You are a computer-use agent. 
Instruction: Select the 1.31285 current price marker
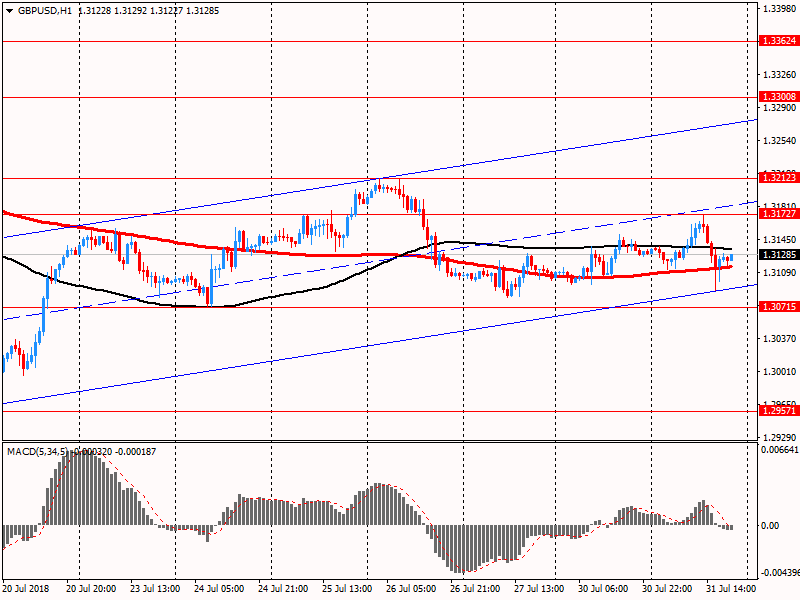pyautogui.click(x=779, y=255)
